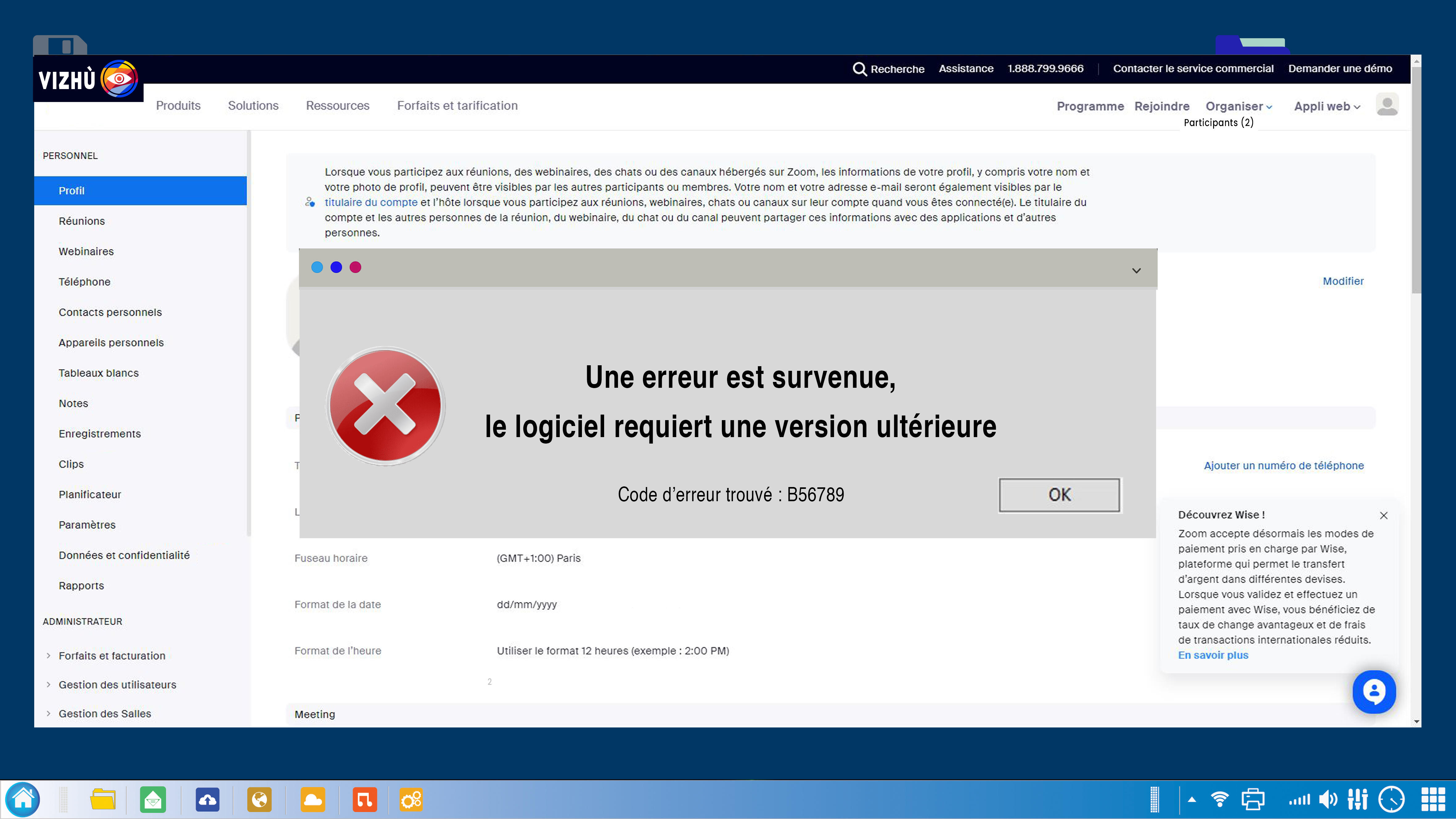Click the home icon in taskbar
This screenshot has height=819, width=1456.
tap(23, 799)
